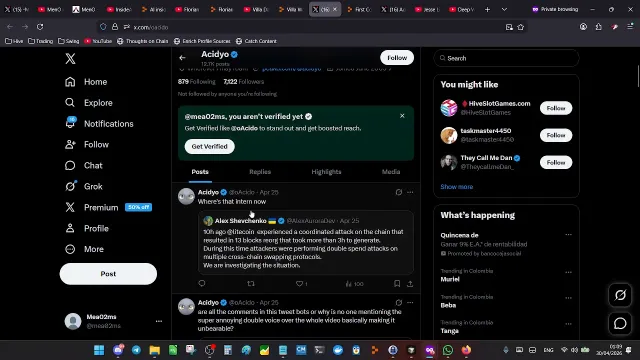The width and height of the screenshot is (640, 360).
Task: Open Beba trending topic
Action: coord(448,305)
